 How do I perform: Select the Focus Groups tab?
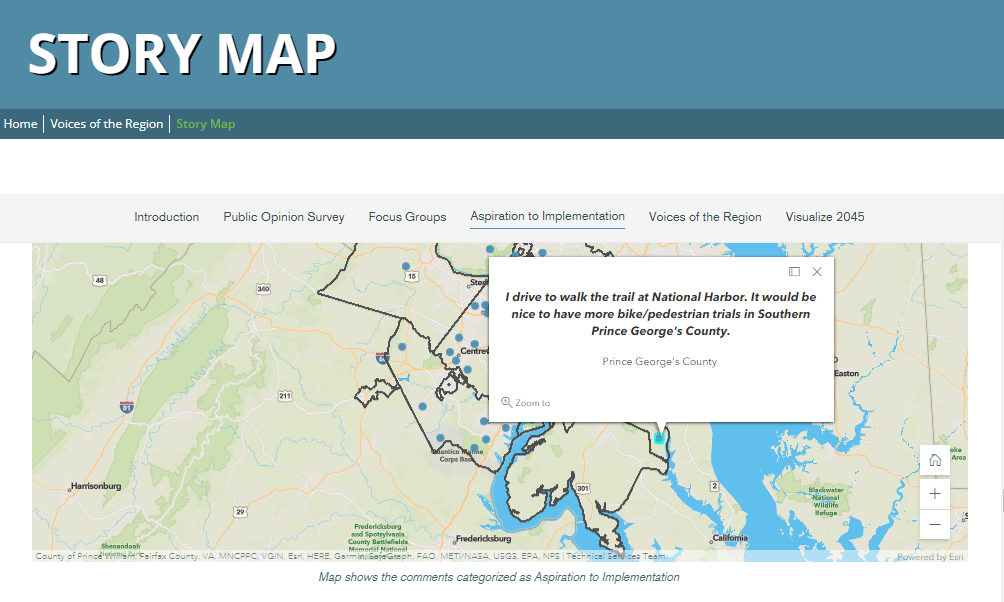[407, 216]
